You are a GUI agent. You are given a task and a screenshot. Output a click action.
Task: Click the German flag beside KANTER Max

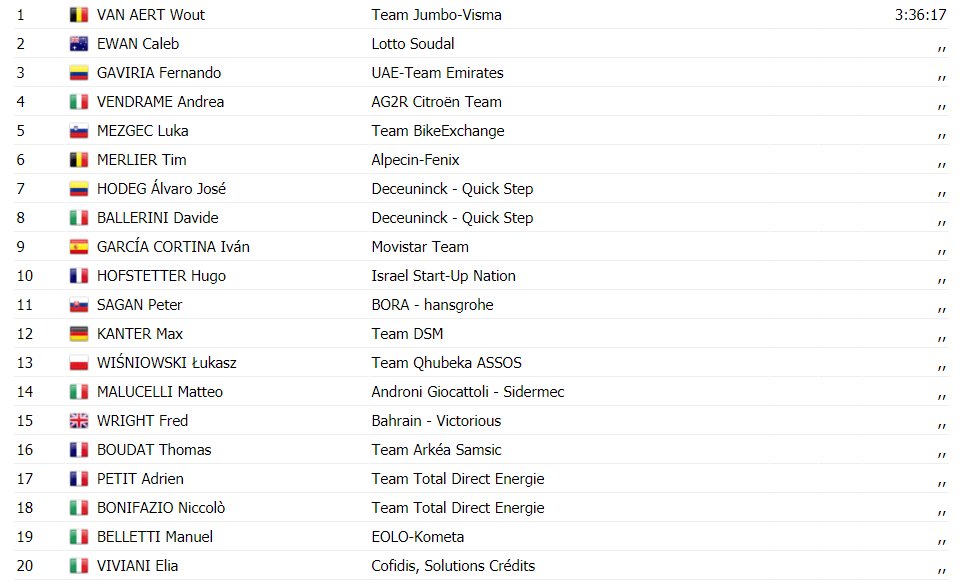78,333
